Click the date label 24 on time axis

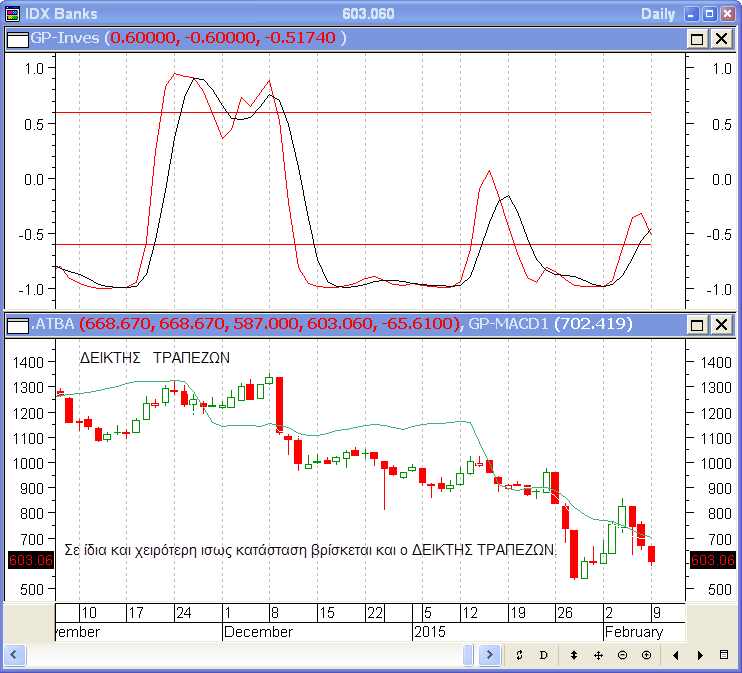coord(184,613)
